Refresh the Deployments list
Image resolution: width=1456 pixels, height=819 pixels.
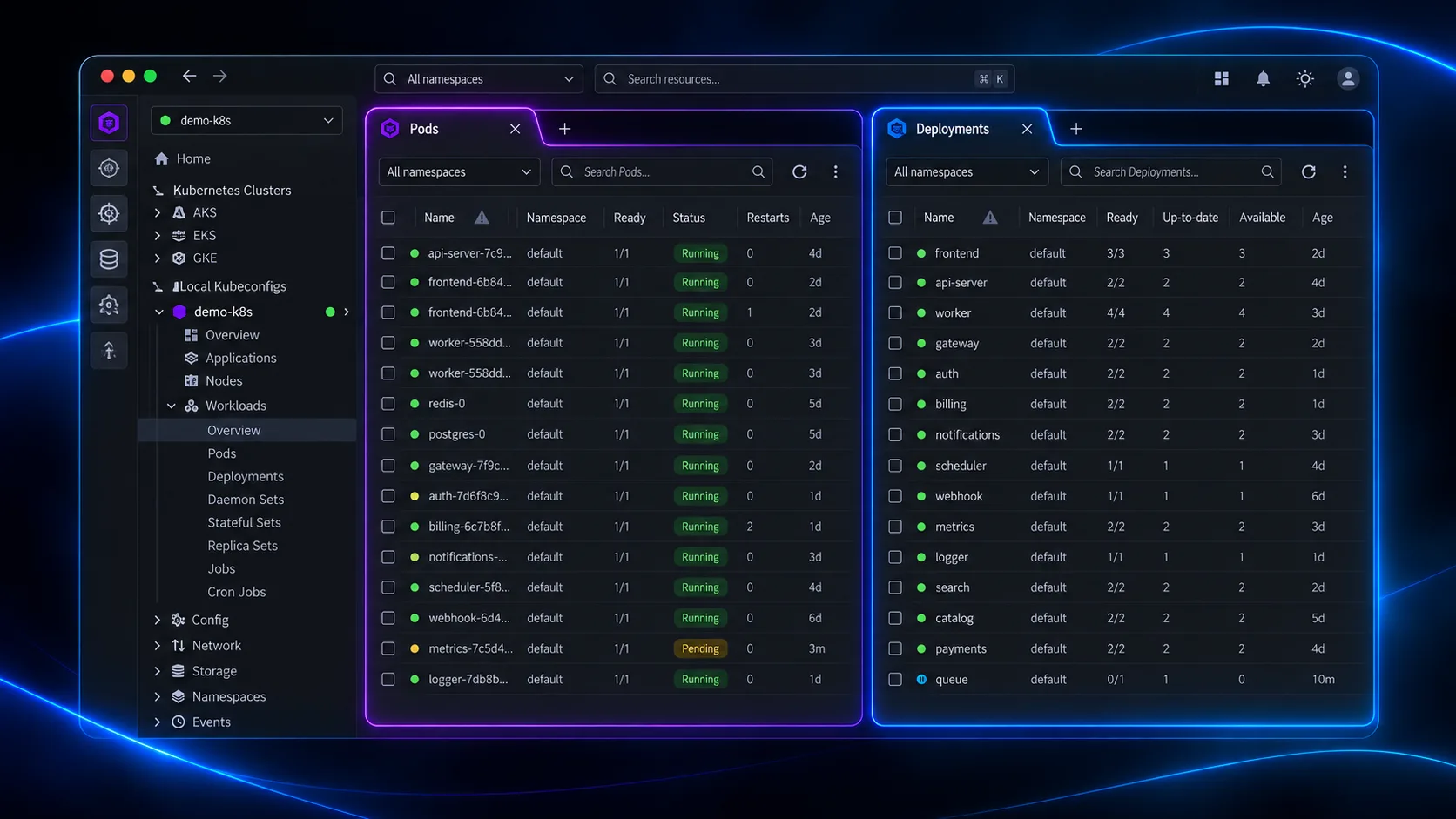pos(1308,171)
